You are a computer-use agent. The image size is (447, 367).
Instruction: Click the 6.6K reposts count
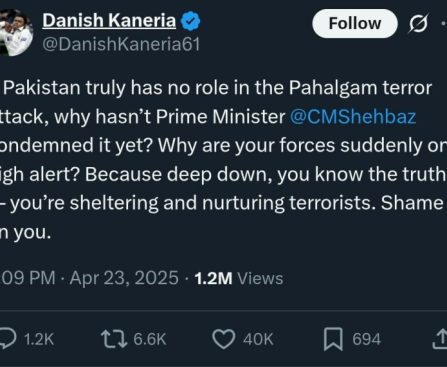tap(150, 339)
